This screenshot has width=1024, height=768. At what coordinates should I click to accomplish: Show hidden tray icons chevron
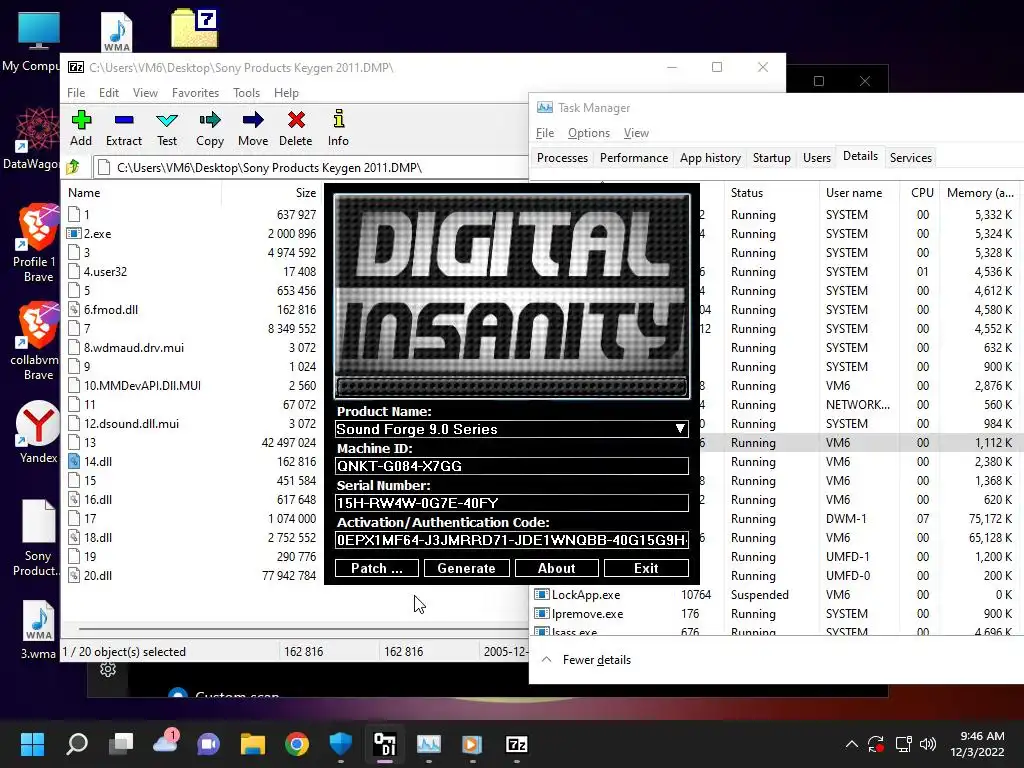coord(852,744)
